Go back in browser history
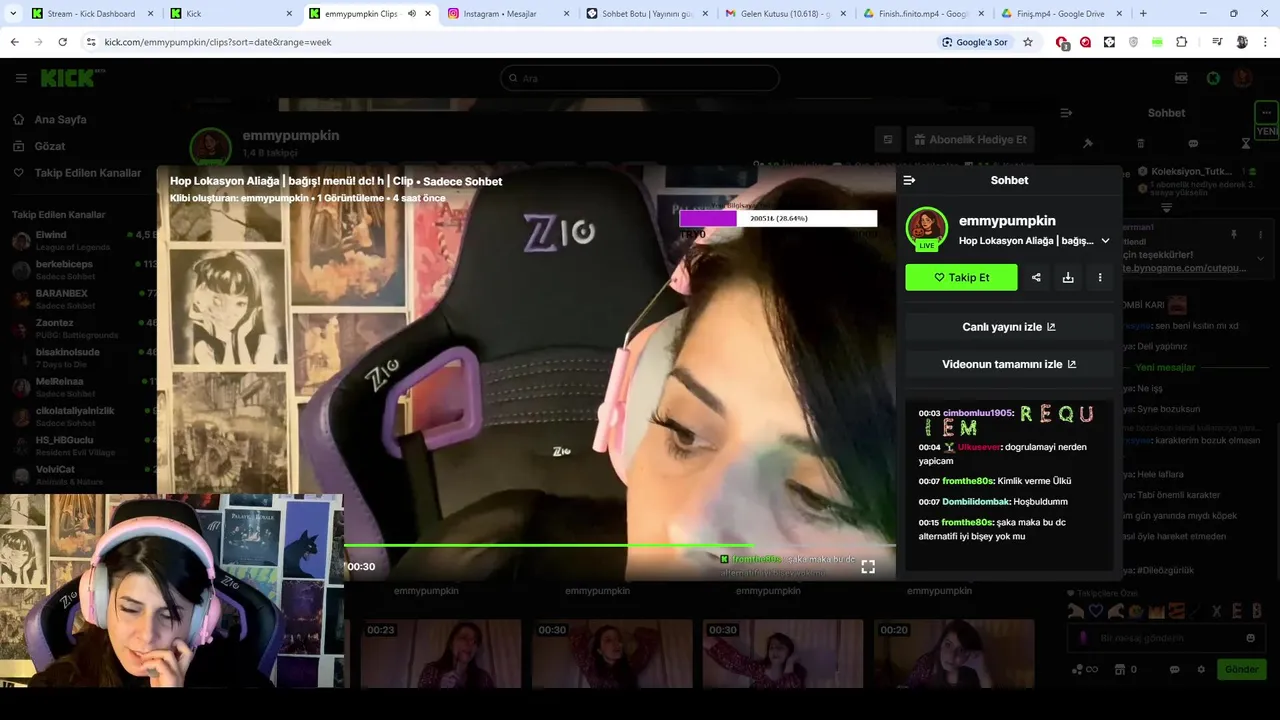 tap(14, 42)
